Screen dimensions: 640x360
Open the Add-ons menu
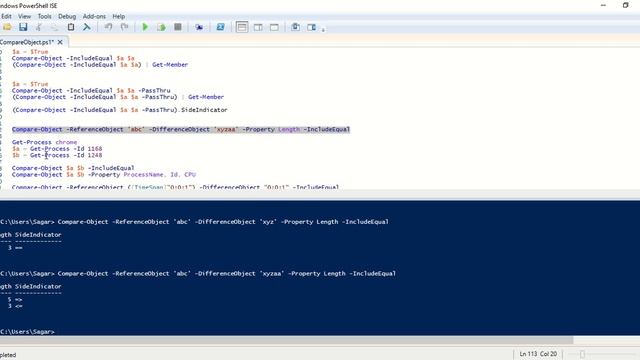94,16
